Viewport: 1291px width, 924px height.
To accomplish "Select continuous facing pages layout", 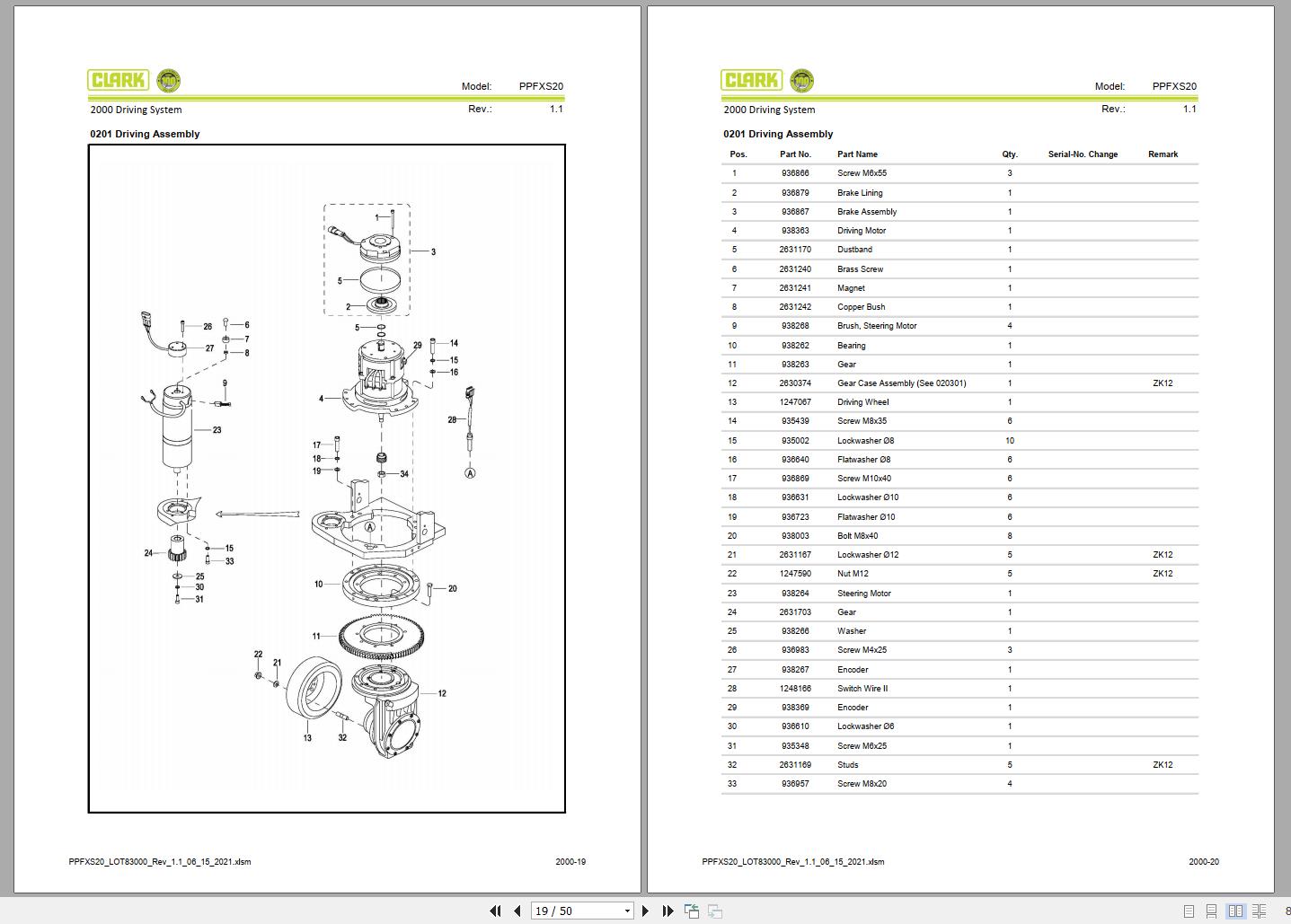I will [x=1260, y=911].
